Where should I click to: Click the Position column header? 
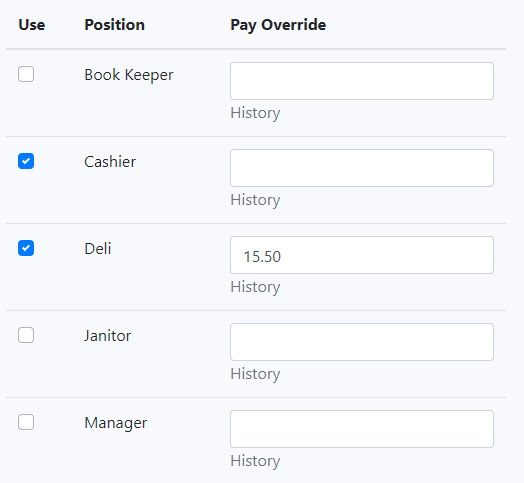[114, 25]
